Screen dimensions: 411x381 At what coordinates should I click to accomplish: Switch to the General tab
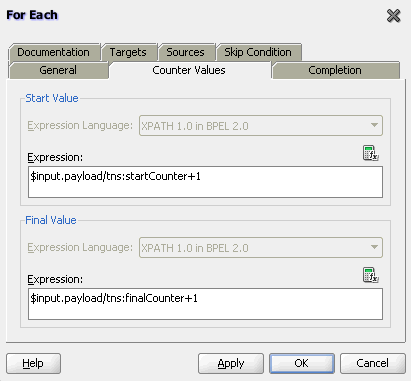tap(58, 70)
